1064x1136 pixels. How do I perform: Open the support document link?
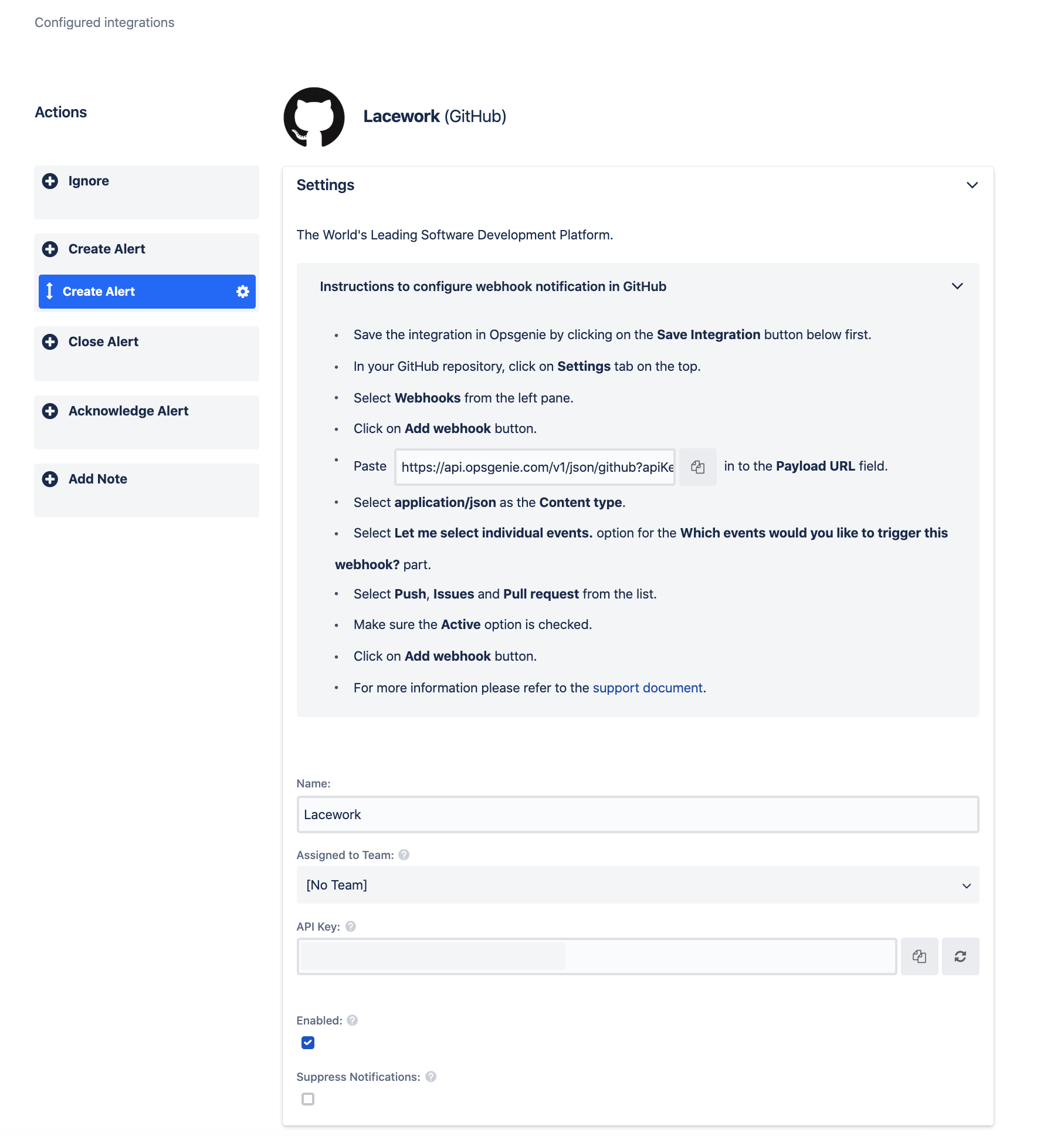click(648, 687)
